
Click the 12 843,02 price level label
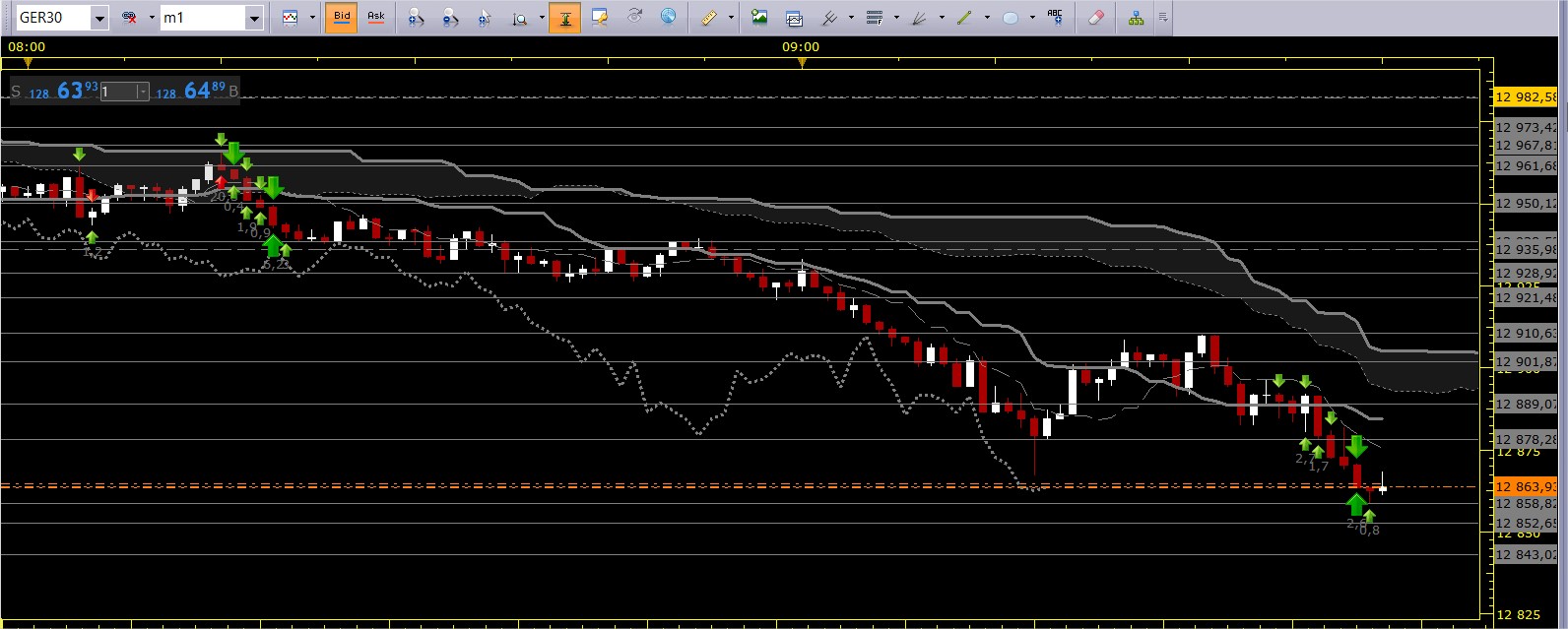[x=1526, y=554]
